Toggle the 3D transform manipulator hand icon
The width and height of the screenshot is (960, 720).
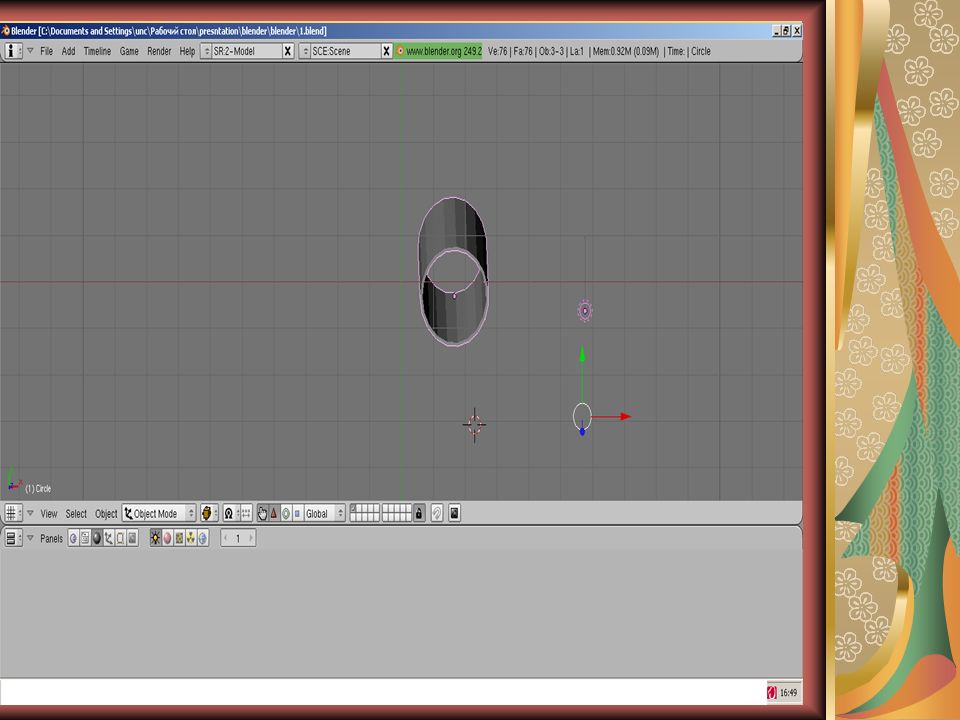262,513
